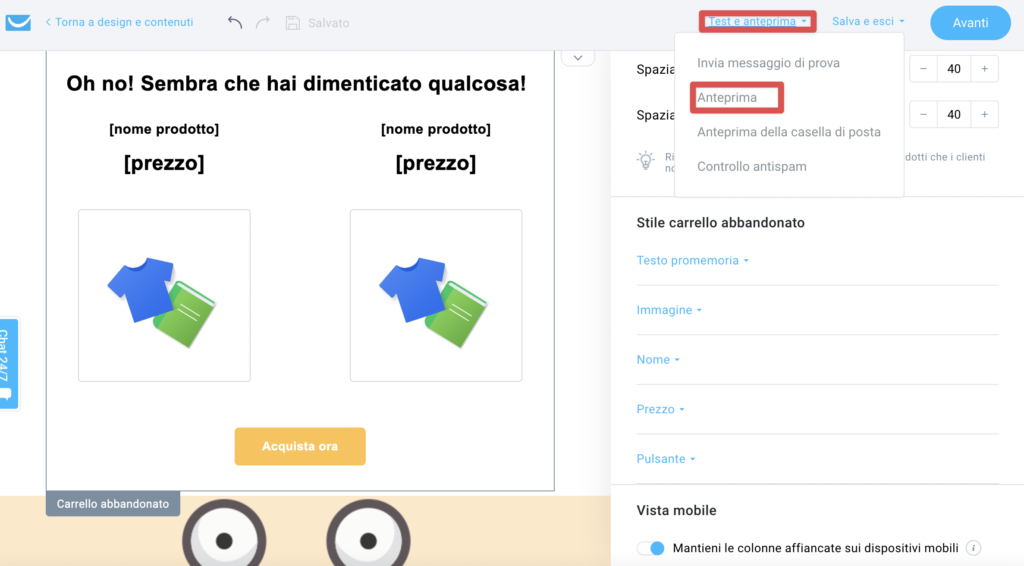Click the left [prezzo] placeholder
This screenshot has height=566, width=1024.
[164, 163]
